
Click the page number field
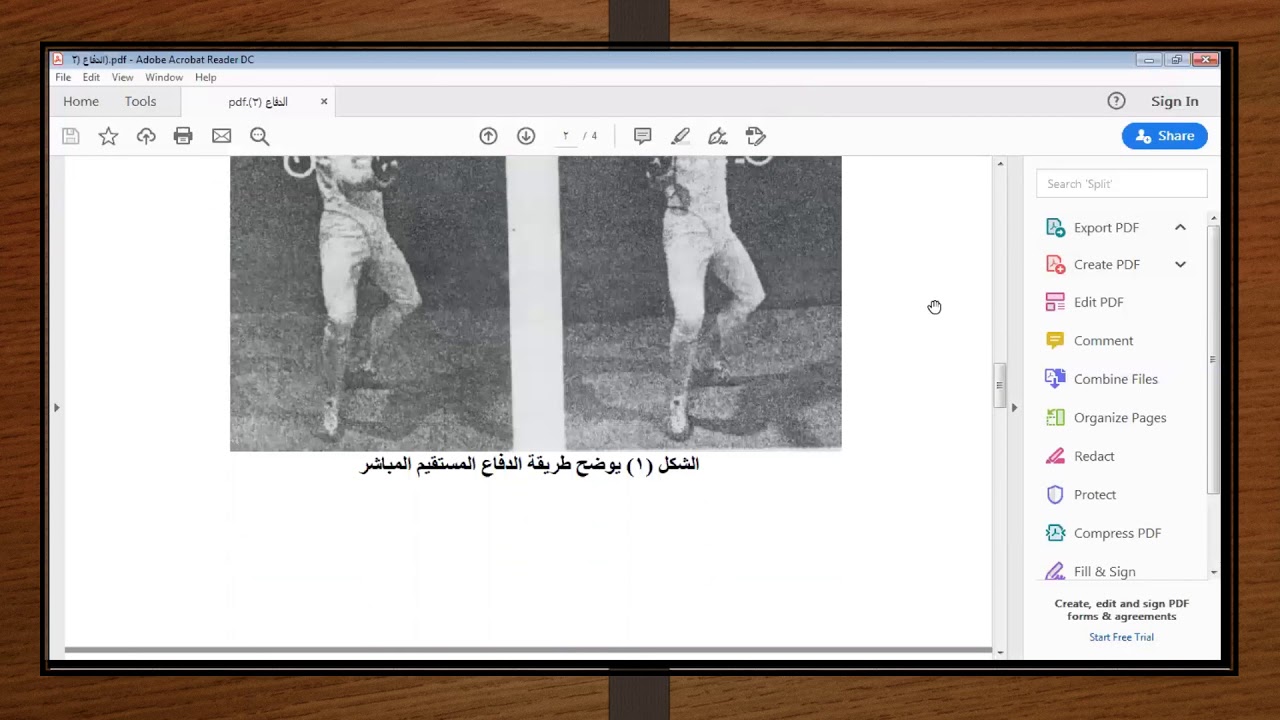[565, 136]
